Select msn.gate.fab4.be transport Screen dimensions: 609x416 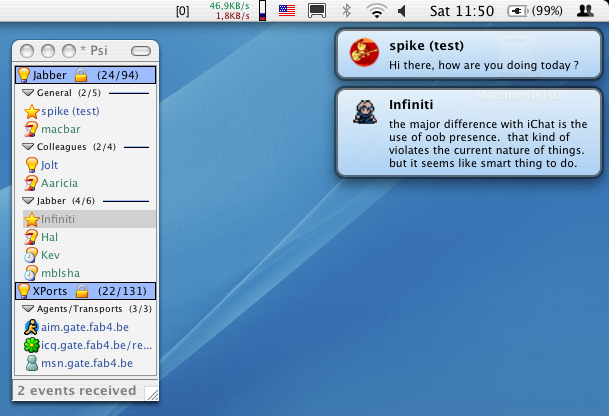89,363
